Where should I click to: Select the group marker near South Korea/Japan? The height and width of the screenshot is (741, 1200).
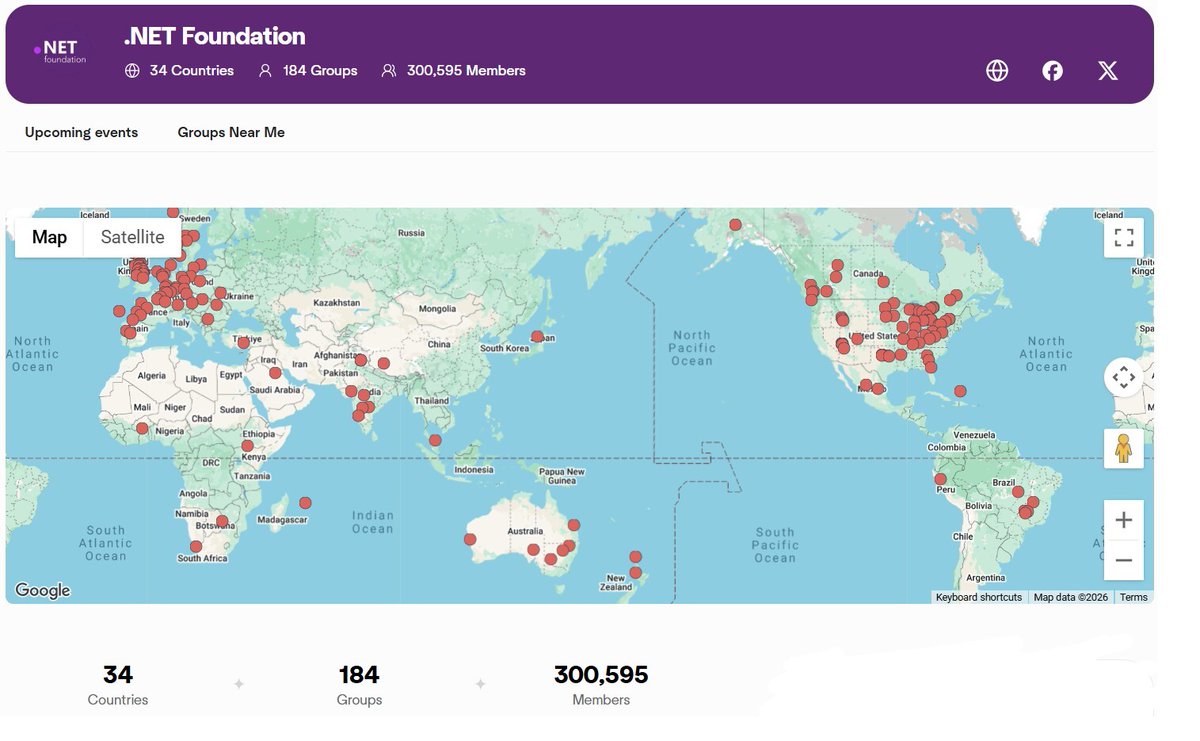tap(537, 336)
